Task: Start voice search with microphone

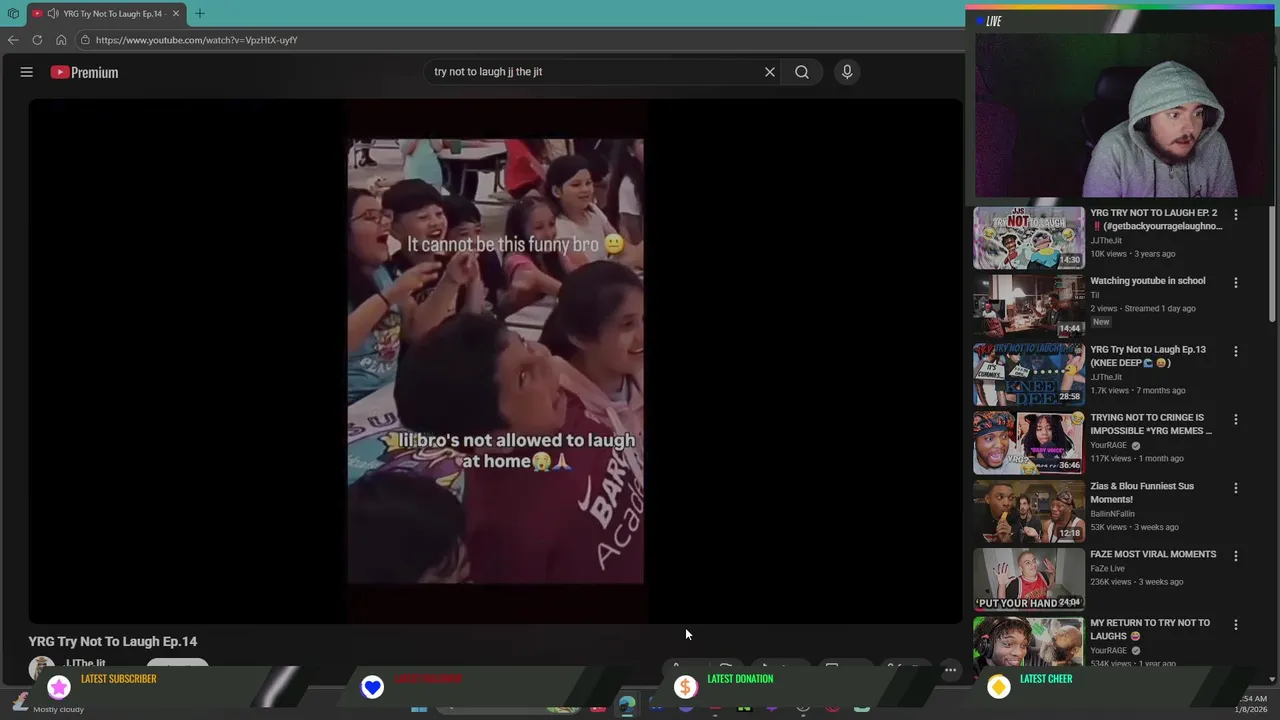Action: coord(847,72)
